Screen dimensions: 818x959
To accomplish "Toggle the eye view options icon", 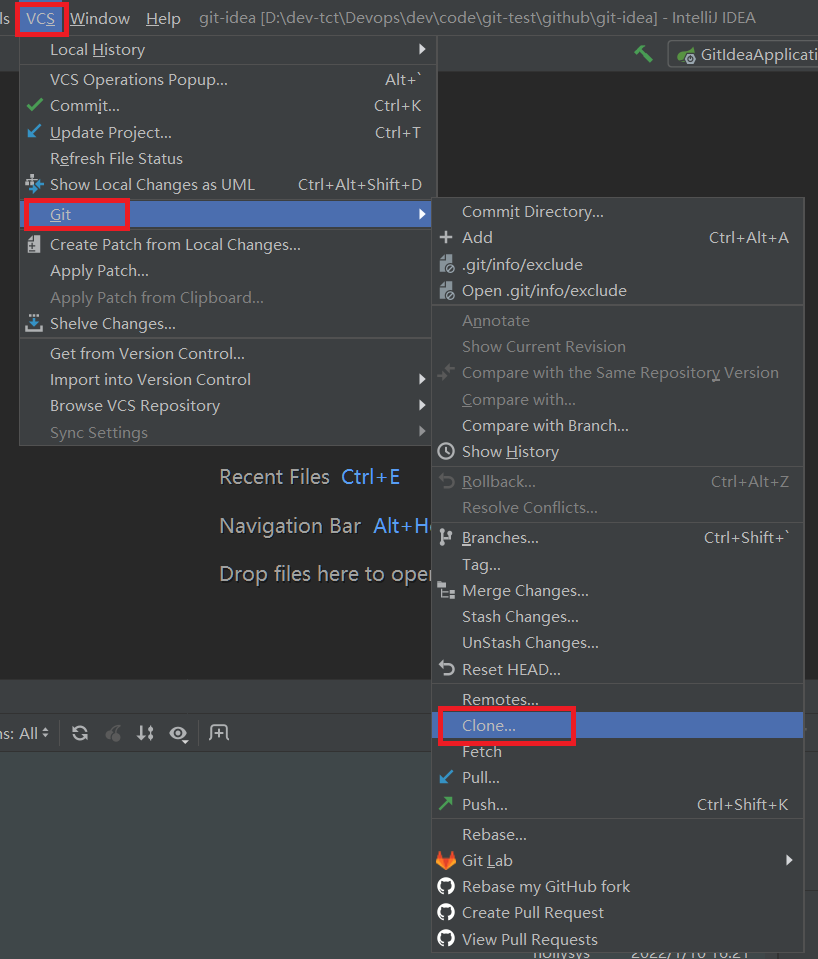I will (x=178, y=733).
